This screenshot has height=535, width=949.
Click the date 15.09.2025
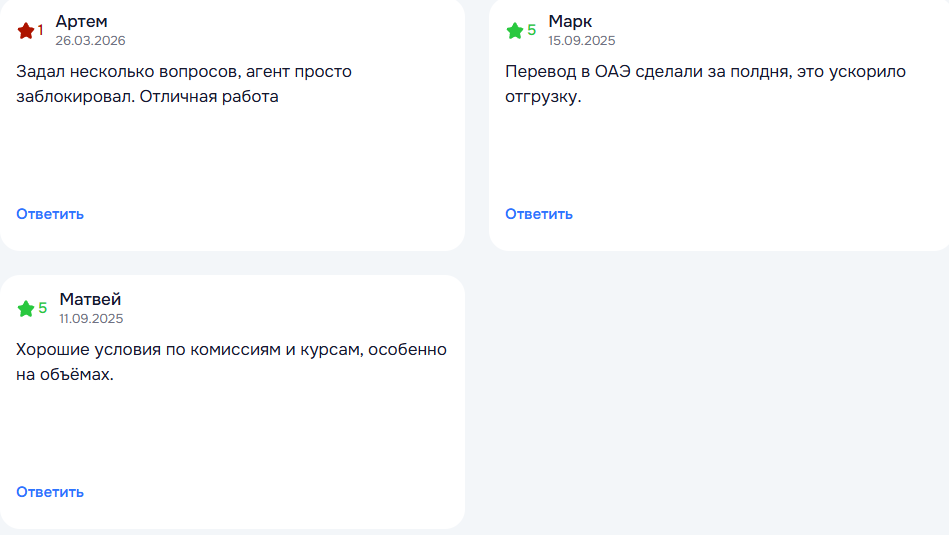coord(582,41)
